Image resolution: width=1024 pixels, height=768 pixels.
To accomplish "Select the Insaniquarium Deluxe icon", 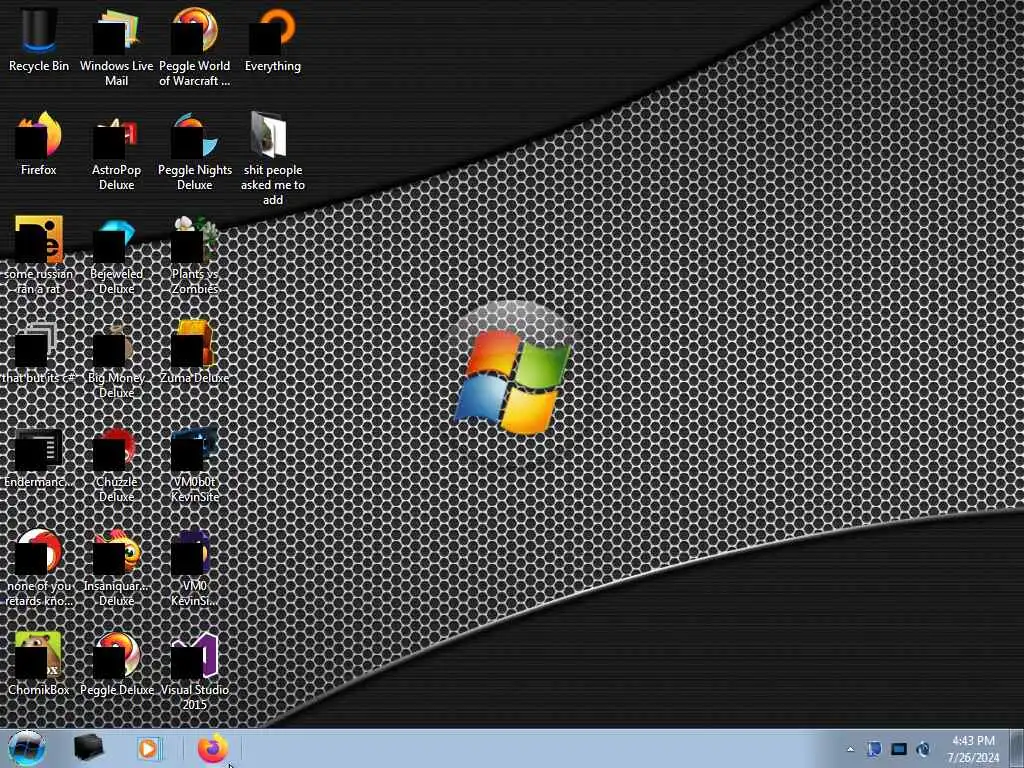I will pyautogui.click(x=116, y=567).
